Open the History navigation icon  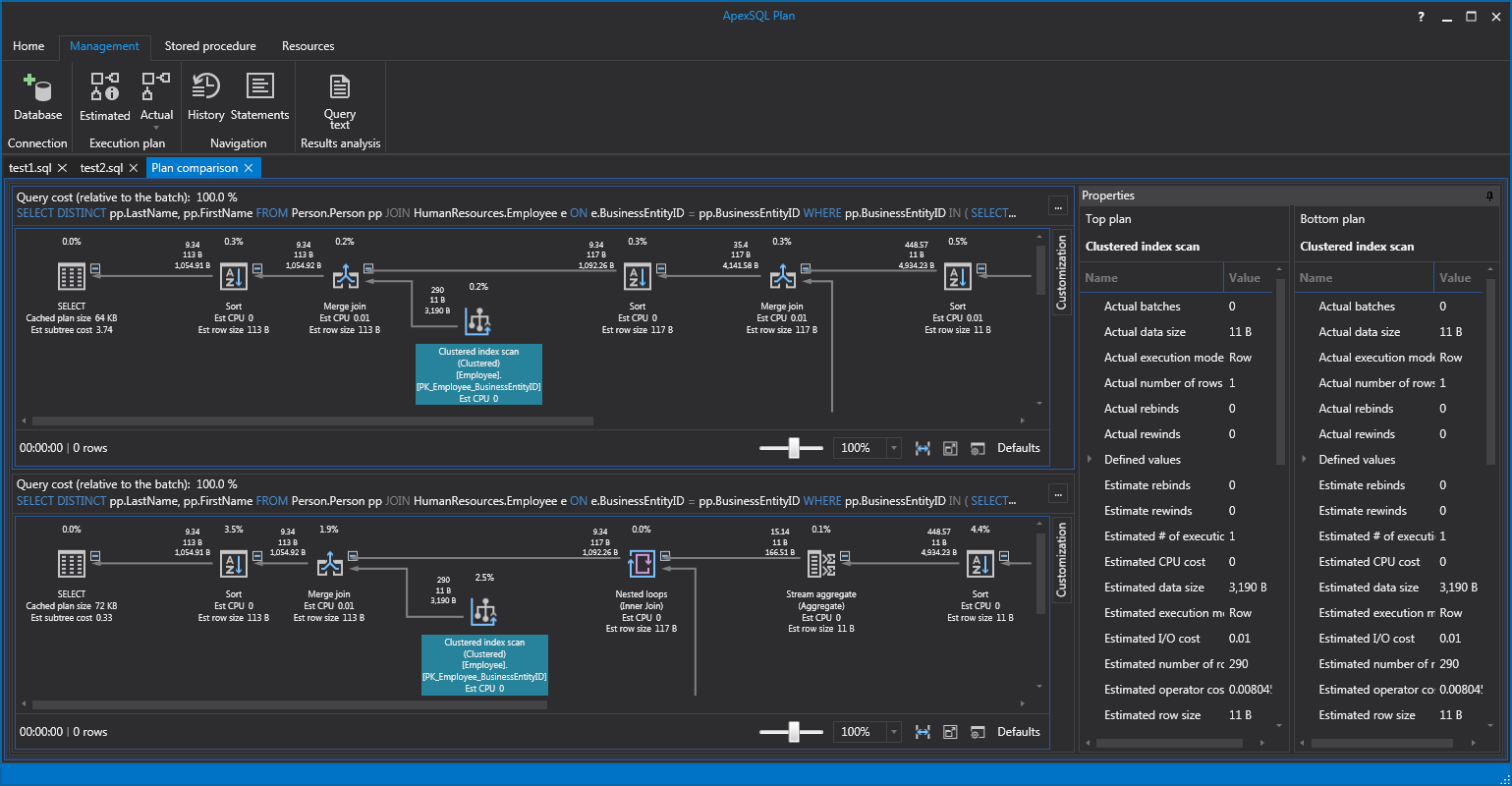[x=205, y=86]
